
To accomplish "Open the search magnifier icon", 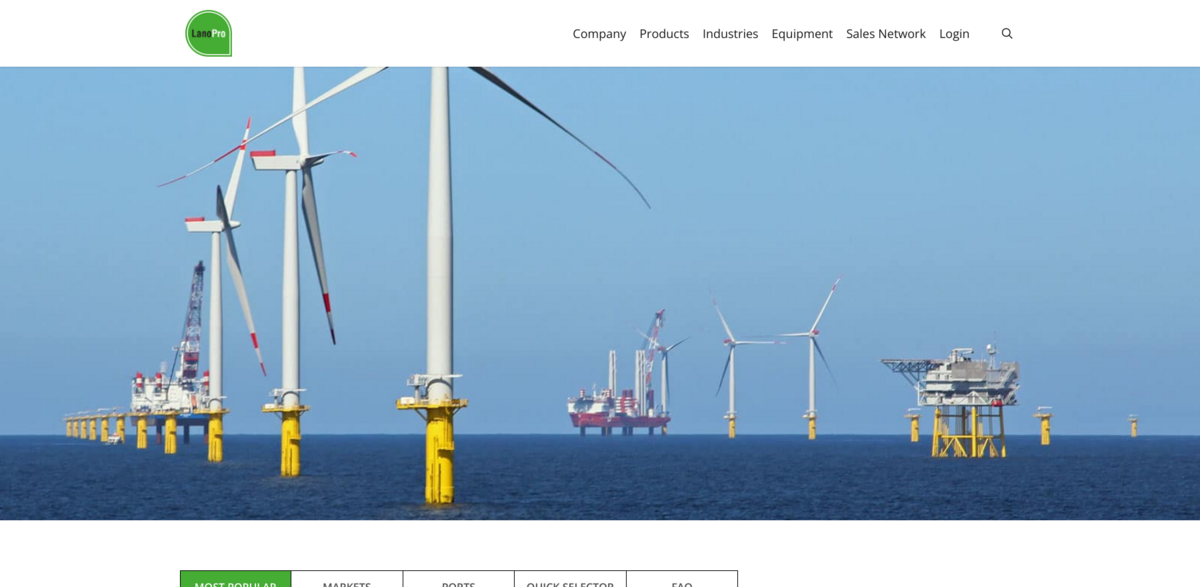I will pos(1007,33).
